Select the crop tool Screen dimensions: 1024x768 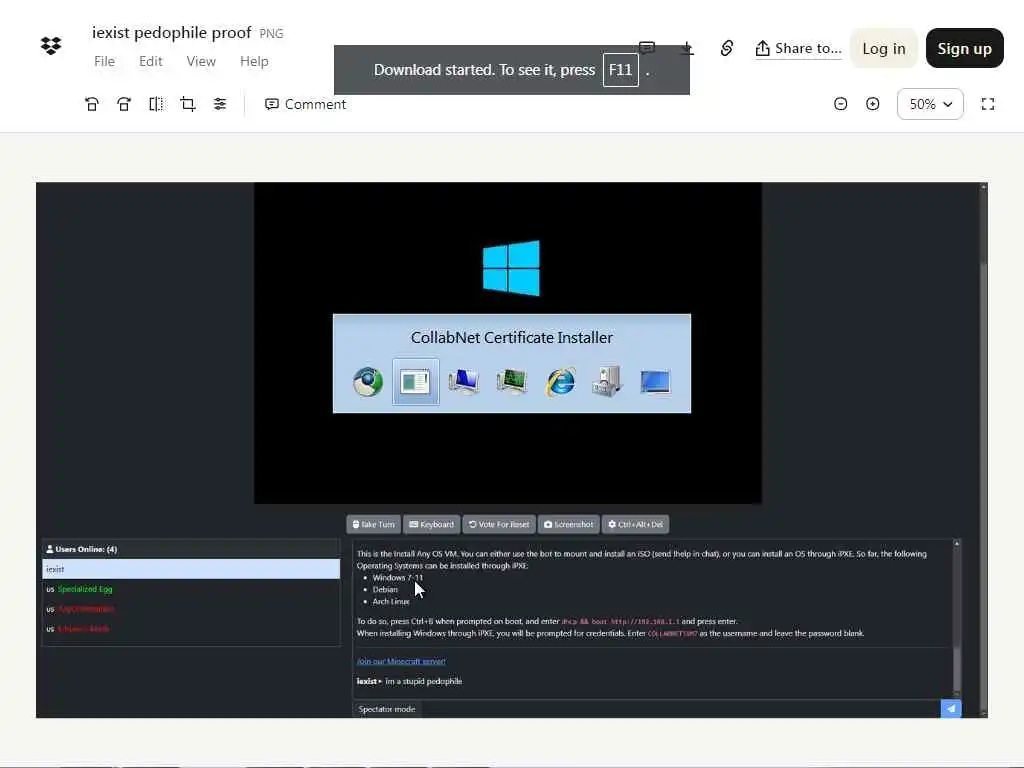pos(188,104)
